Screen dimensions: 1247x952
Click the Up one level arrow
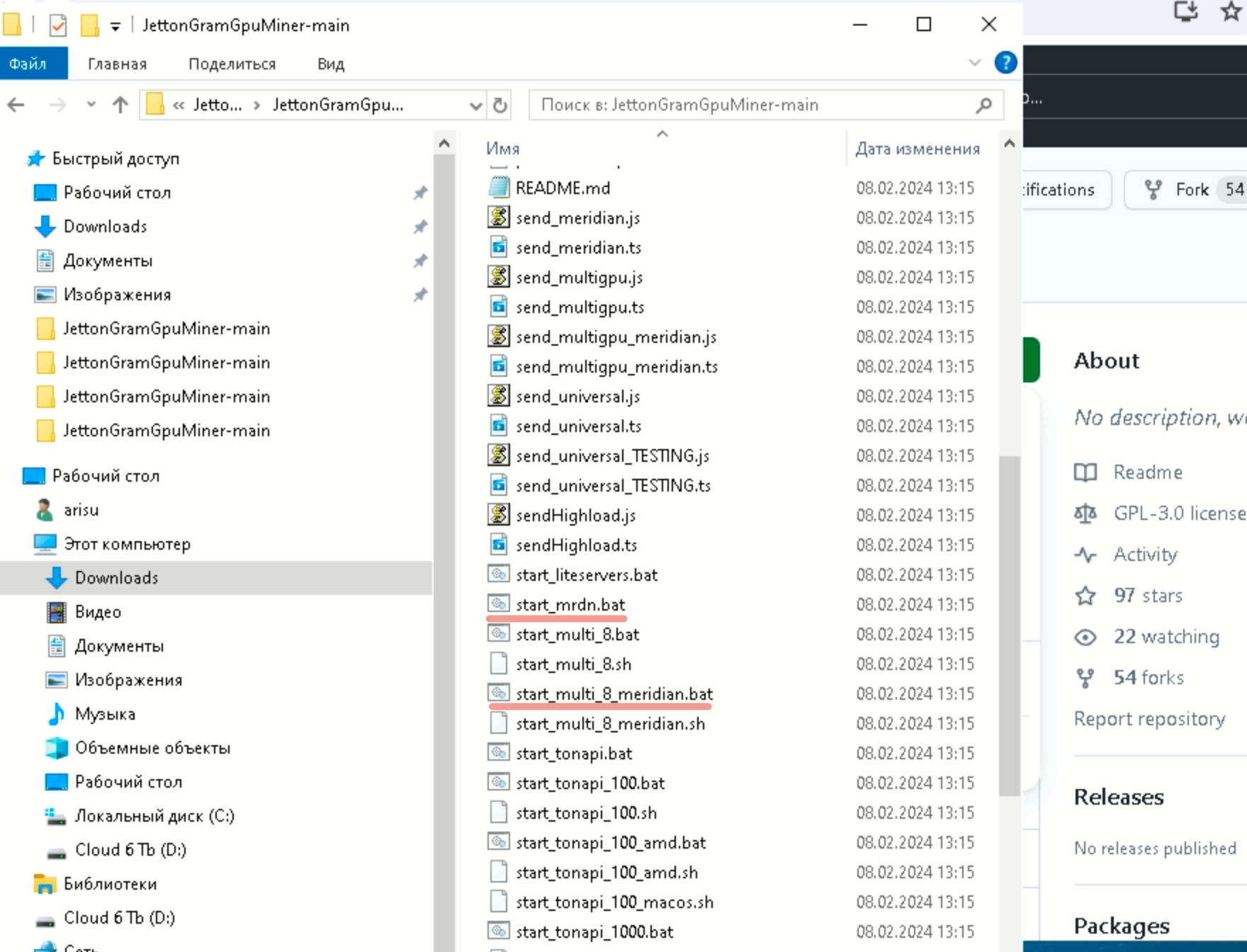pyautogui.click(x=120, y=106)
